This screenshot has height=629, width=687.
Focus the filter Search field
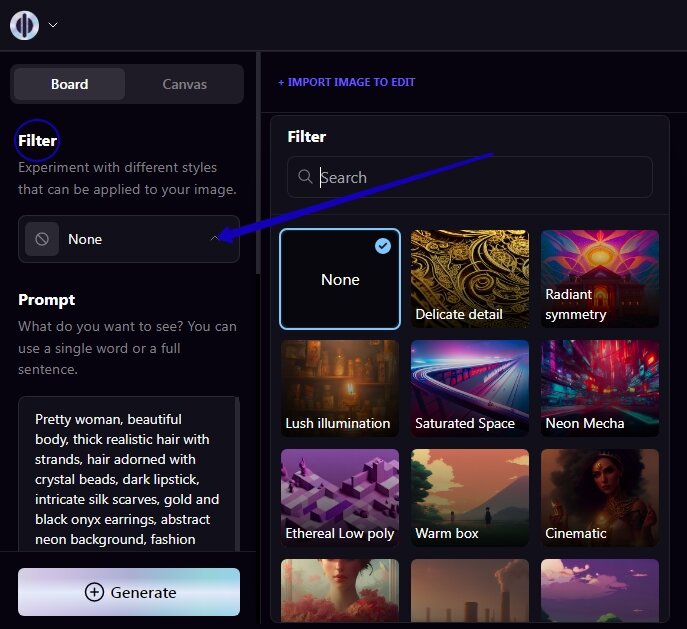[470, 177]
